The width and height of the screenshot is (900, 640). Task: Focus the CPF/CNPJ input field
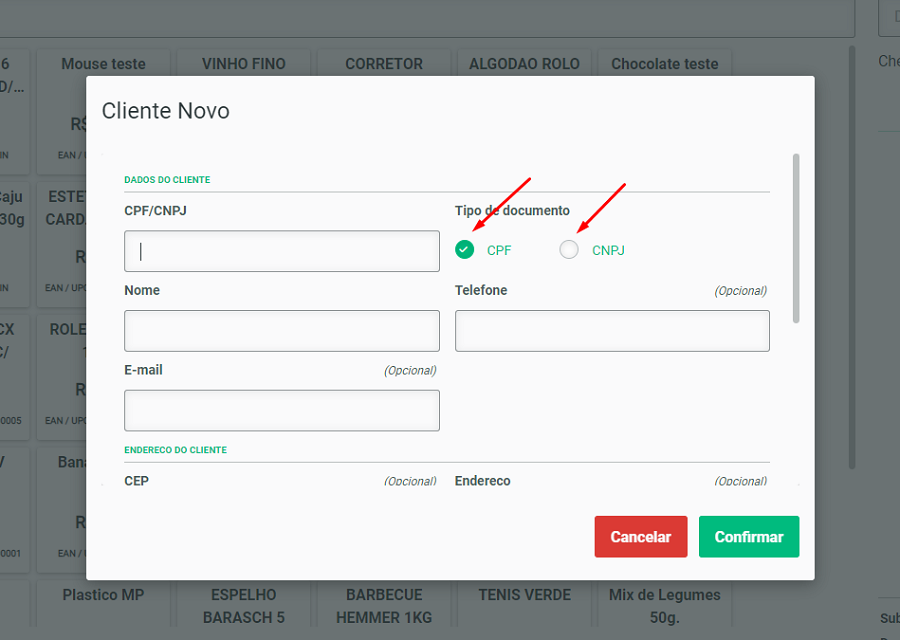click(282, 251)
